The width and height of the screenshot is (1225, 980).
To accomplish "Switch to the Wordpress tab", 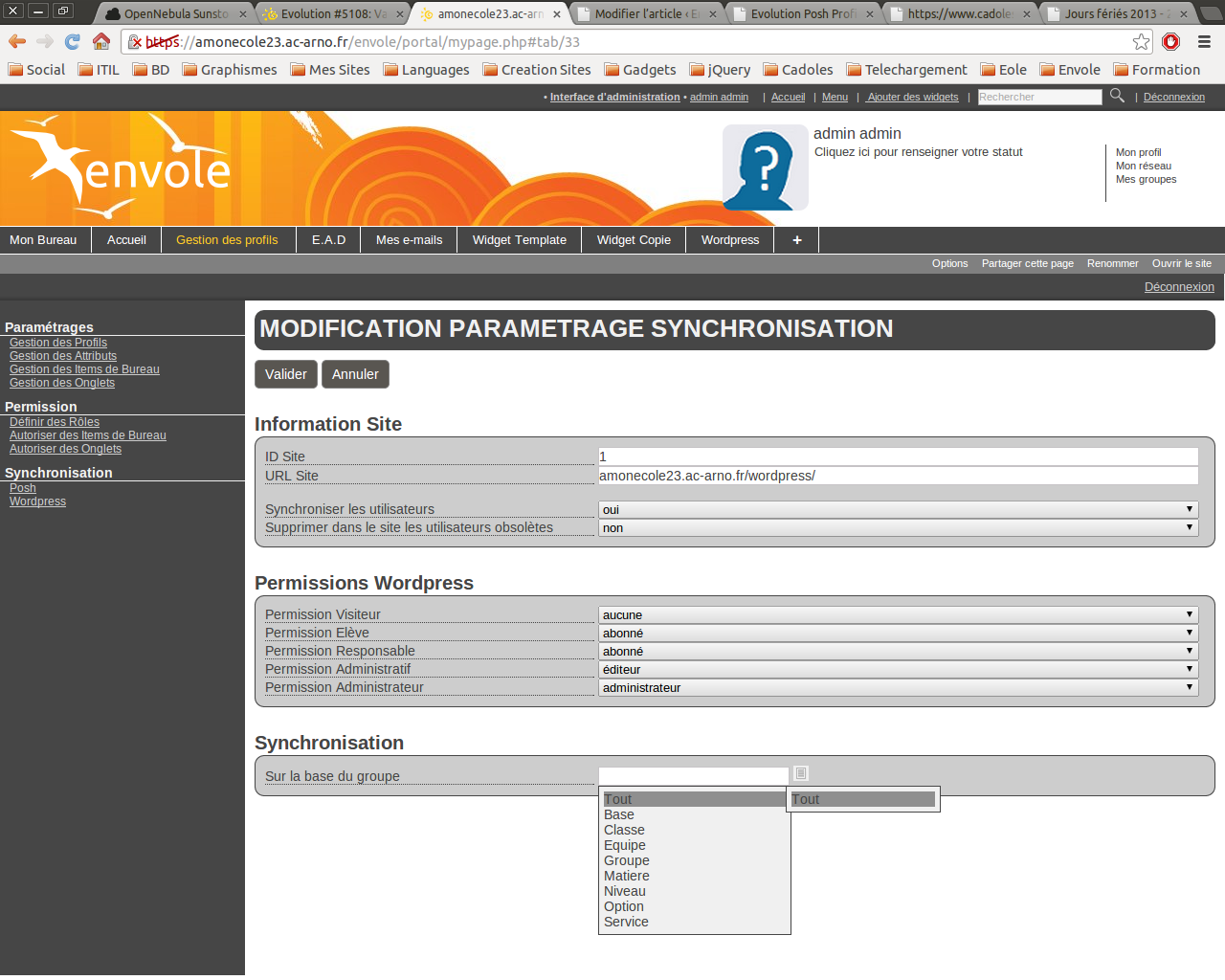I will pos(729,240).
